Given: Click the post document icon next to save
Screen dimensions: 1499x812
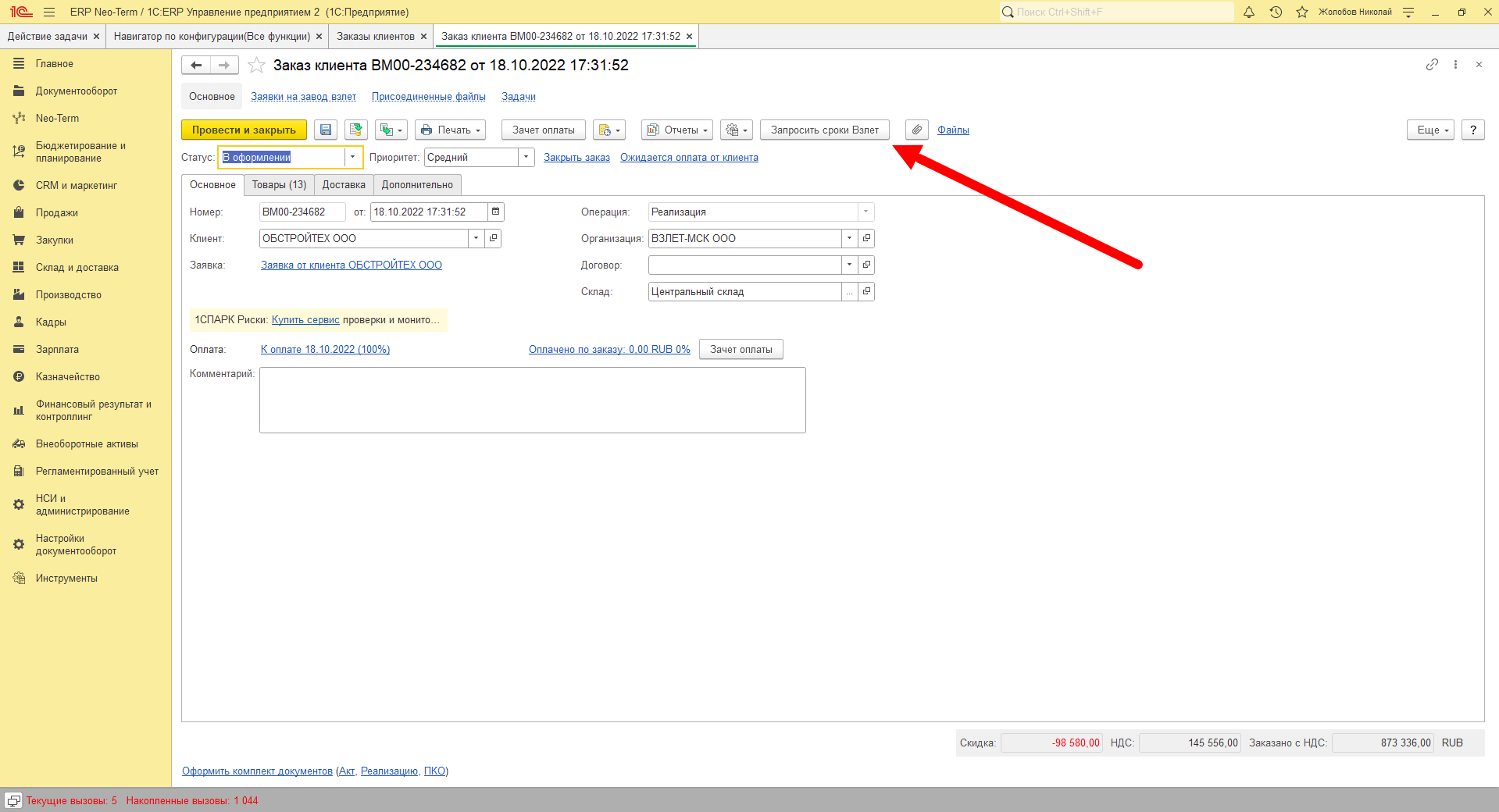Looking at the screenshot, I should pos(356,130).
